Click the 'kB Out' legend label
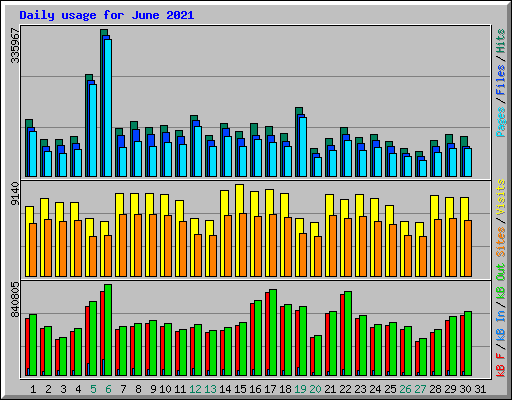Screen dimensions: 512x400 (500, 282)
